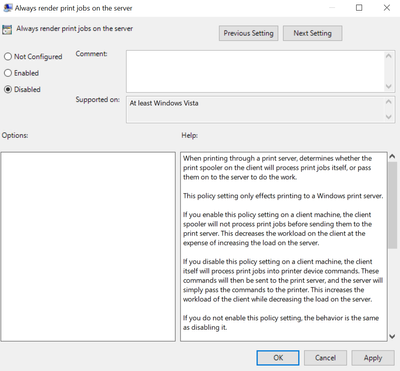Click the Comment box down scroll arrow

(389, 87)
